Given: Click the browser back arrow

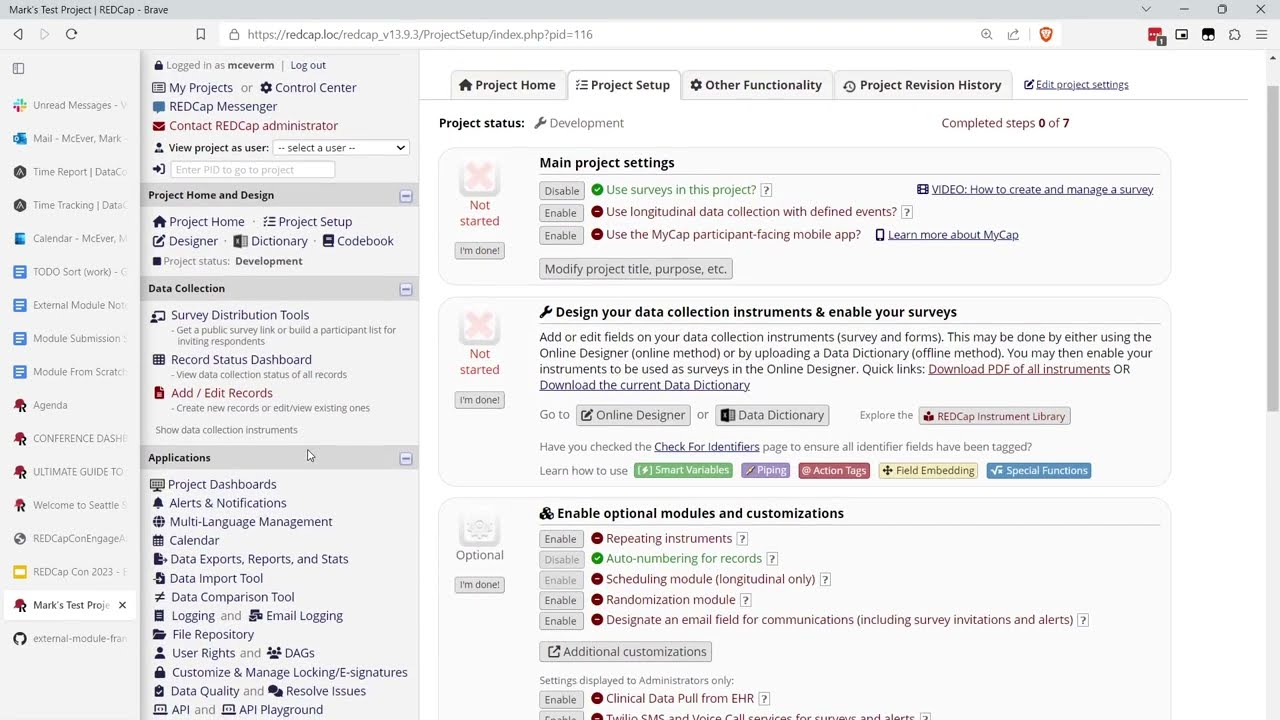Looking at the screenshot, I should (x=18, y=34).
